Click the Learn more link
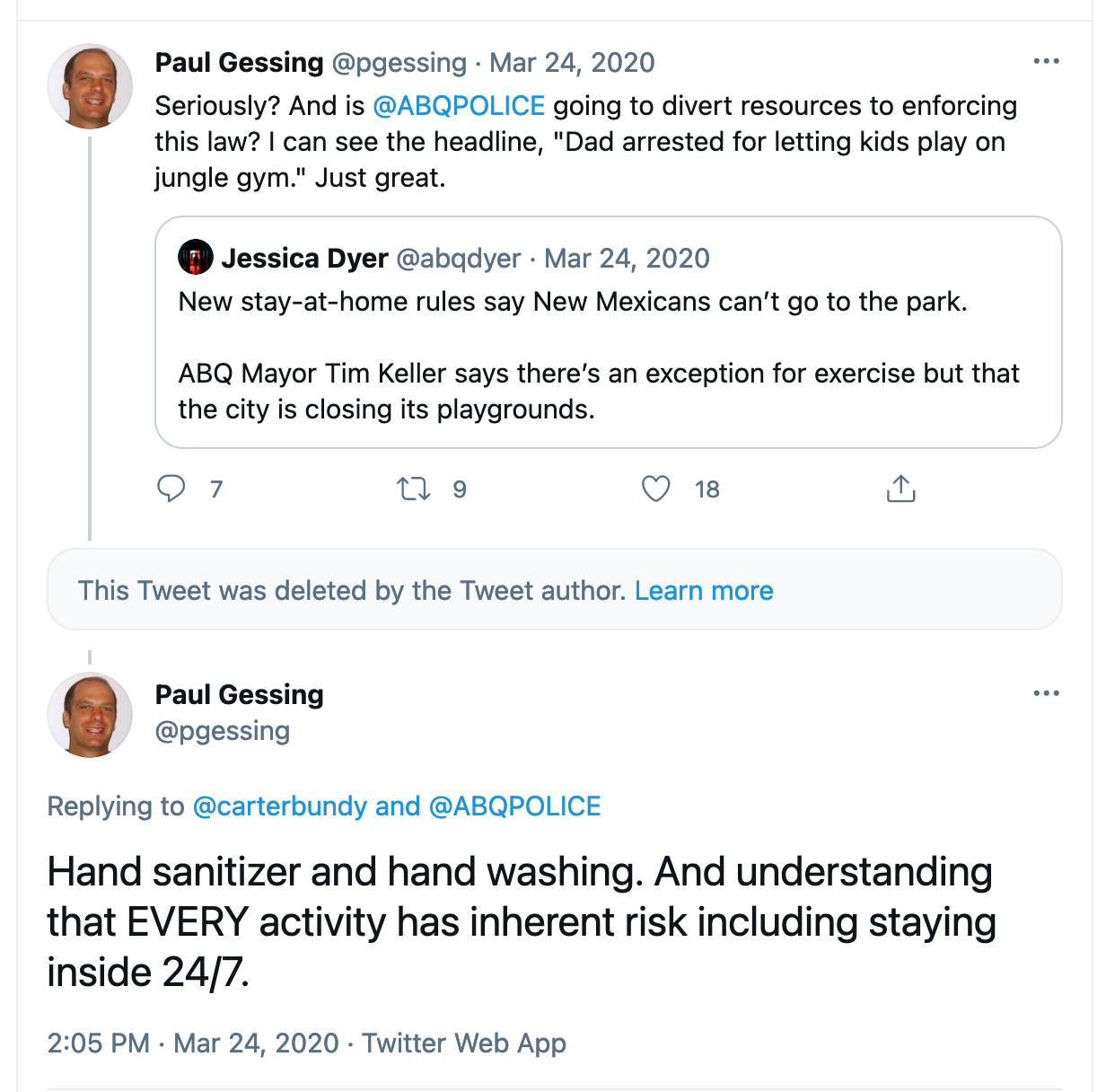The height and width of the screenshot is (1092, 1106). click(x=704, y=591)
